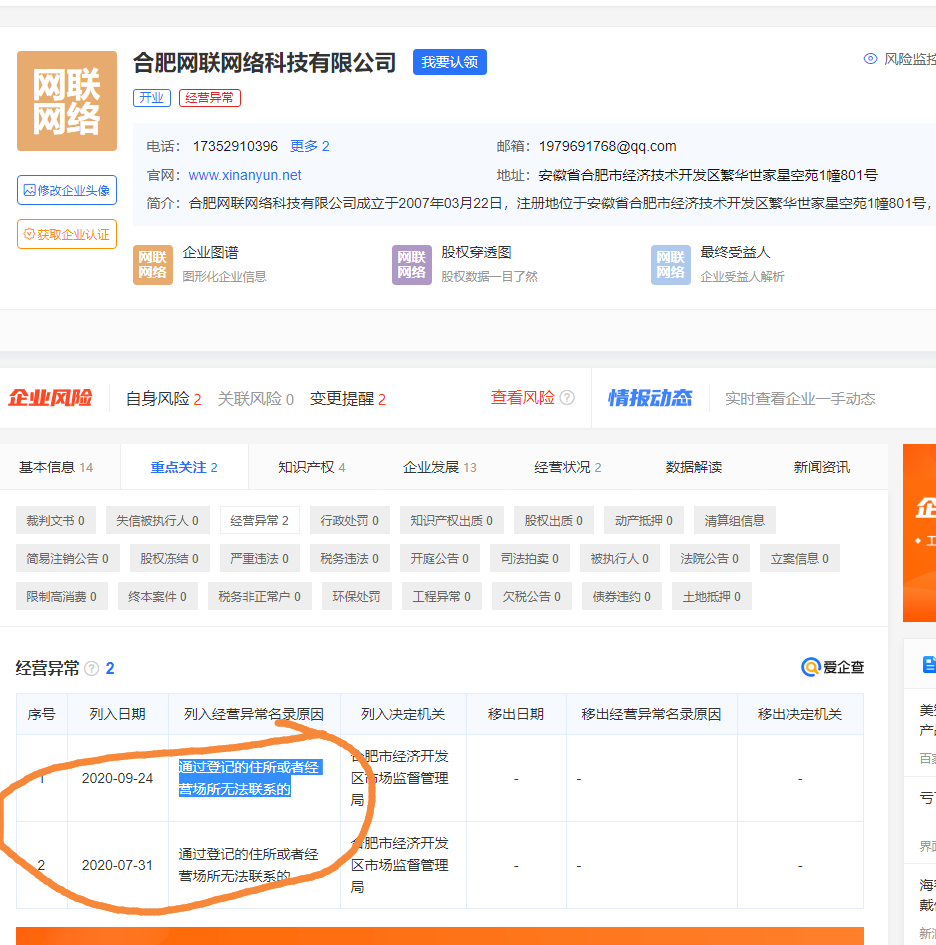Select 开庭公告 0 filter tag
936x945 pixels.
439,559
